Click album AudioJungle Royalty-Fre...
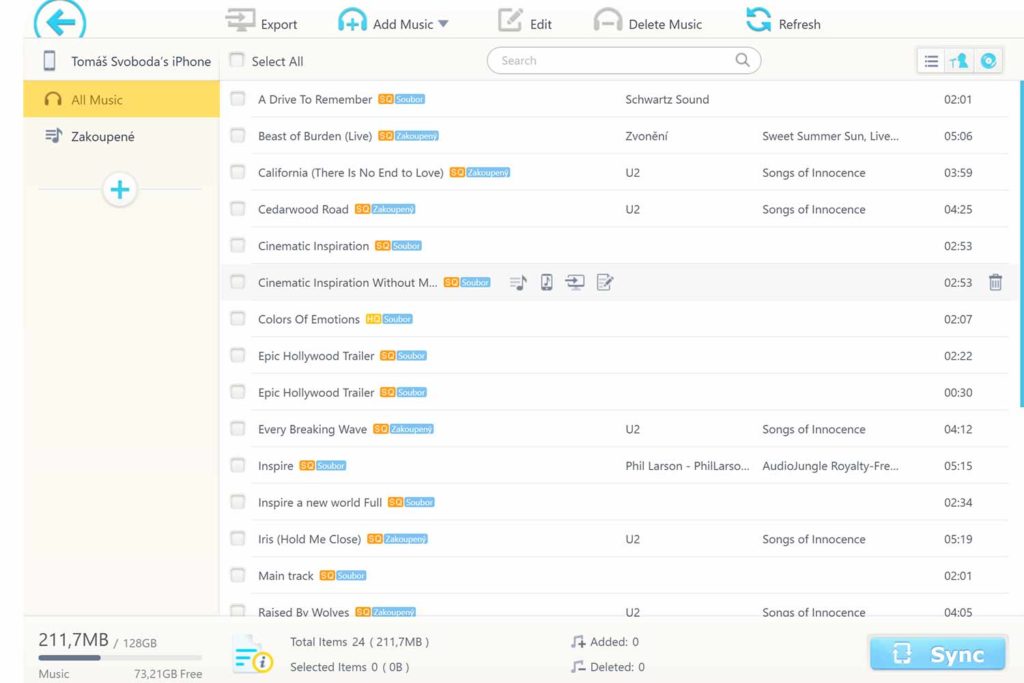Viewport: 1024px width, 683px height. [830, 466]
